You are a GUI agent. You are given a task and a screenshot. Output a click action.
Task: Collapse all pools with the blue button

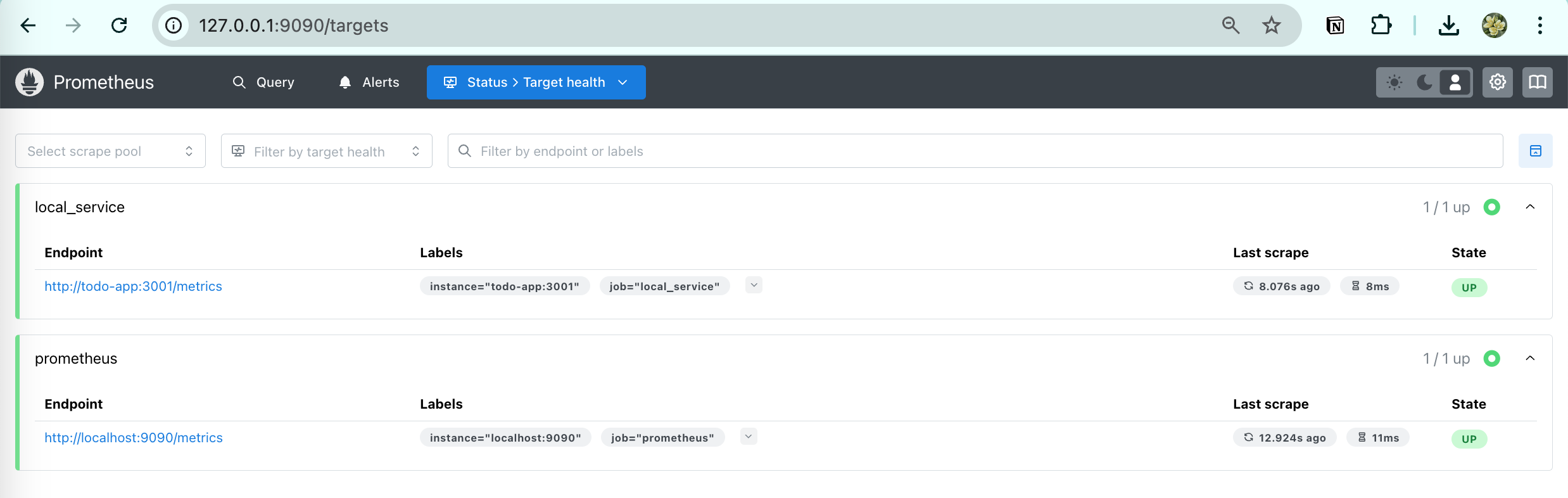(x=1536, y=151)
